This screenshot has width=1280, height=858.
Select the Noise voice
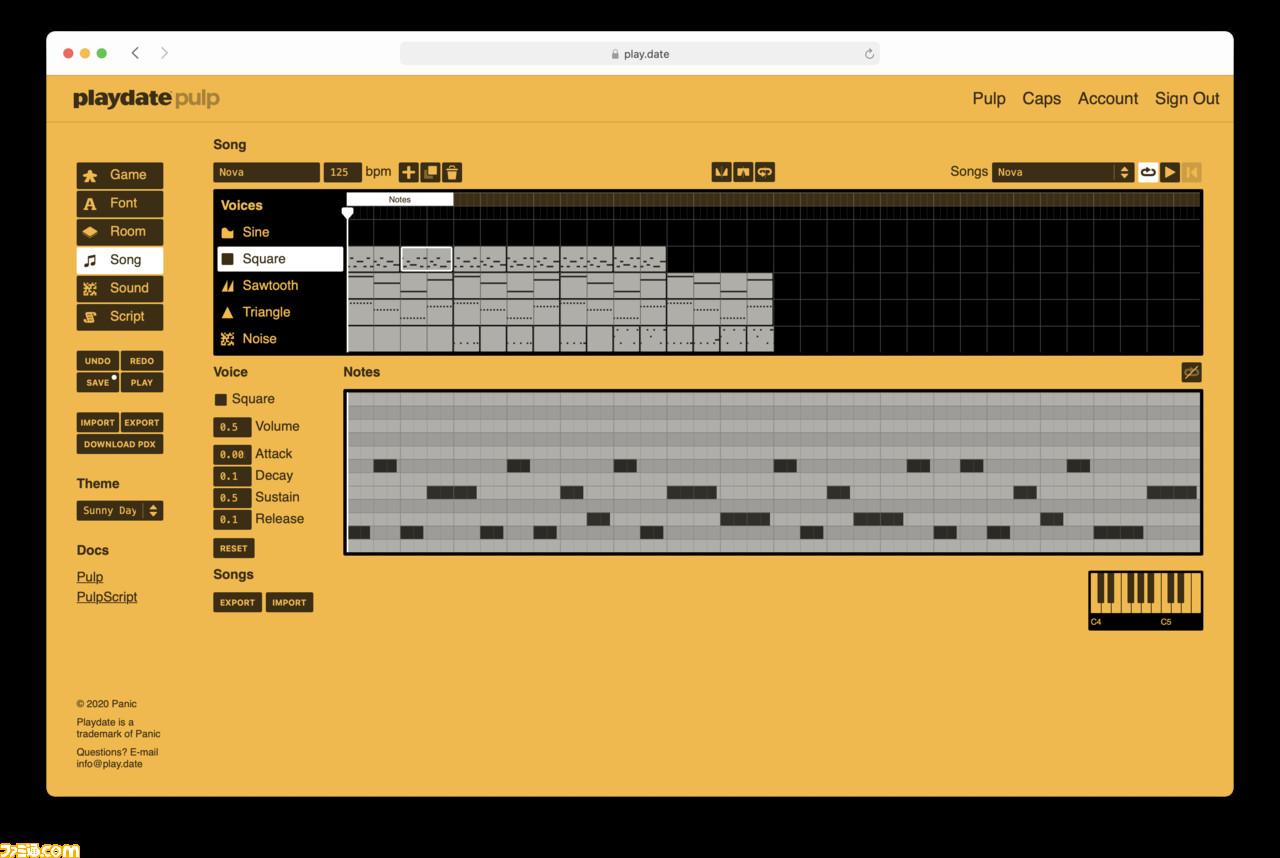tap(280, 339)
